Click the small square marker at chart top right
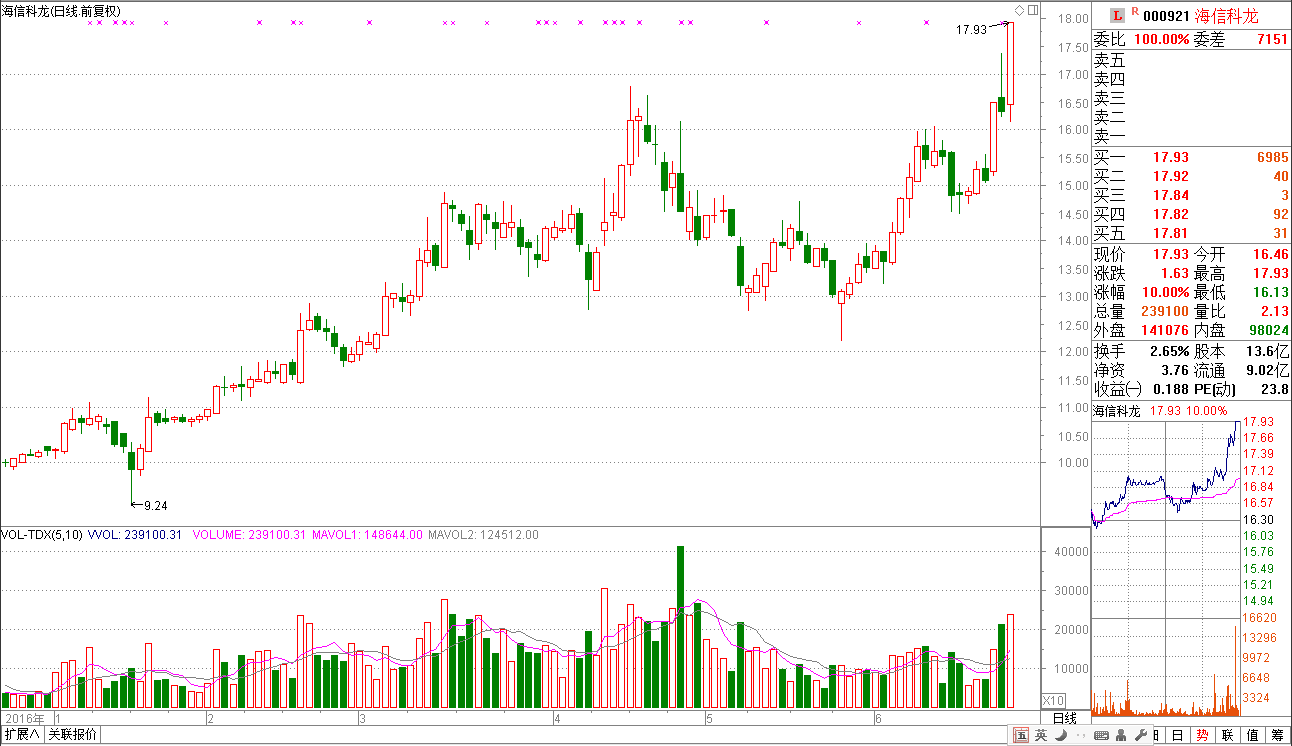 coord(1031,11)
